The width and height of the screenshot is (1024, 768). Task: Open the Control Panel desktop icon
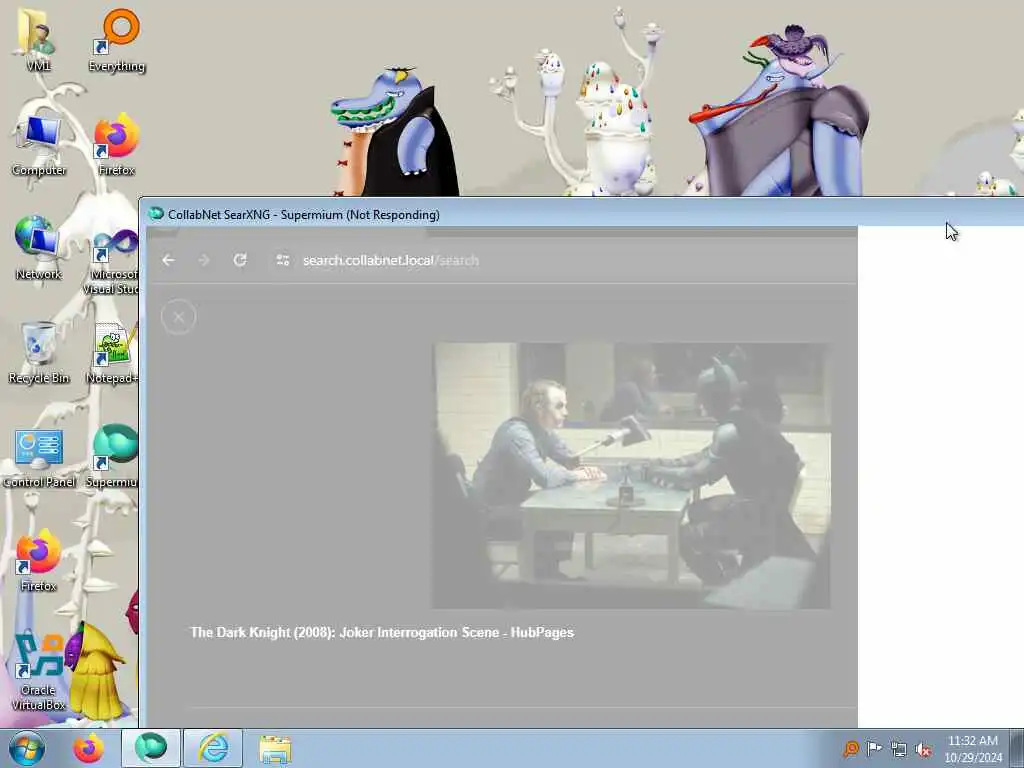[39, 457]
